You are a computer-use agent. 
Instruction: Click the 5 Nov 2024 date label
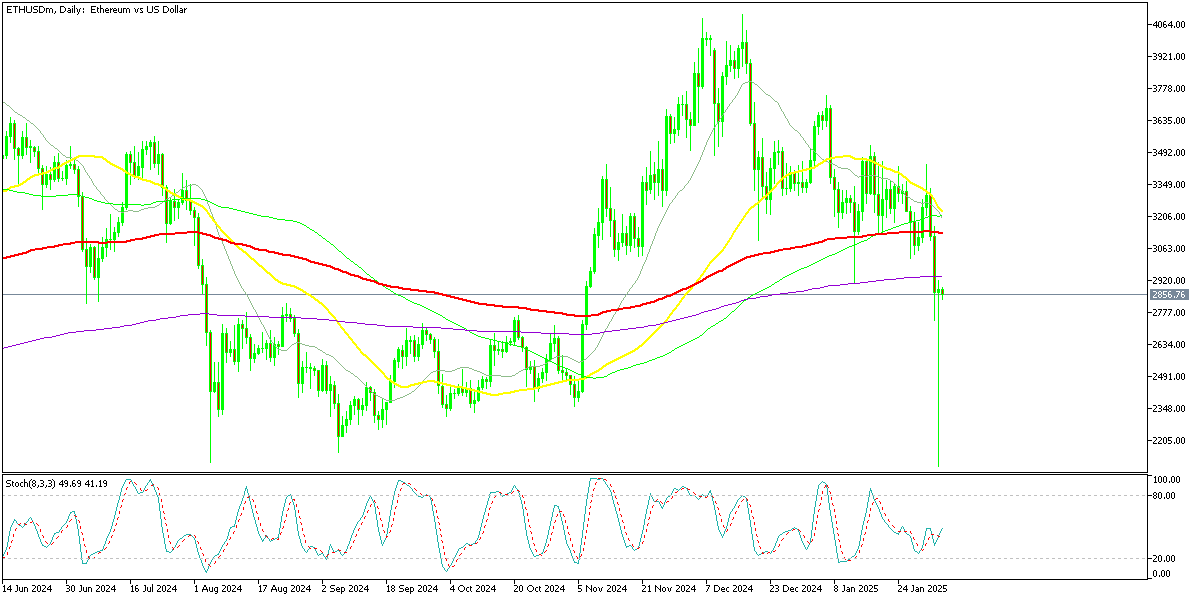[x=603, y=589]
